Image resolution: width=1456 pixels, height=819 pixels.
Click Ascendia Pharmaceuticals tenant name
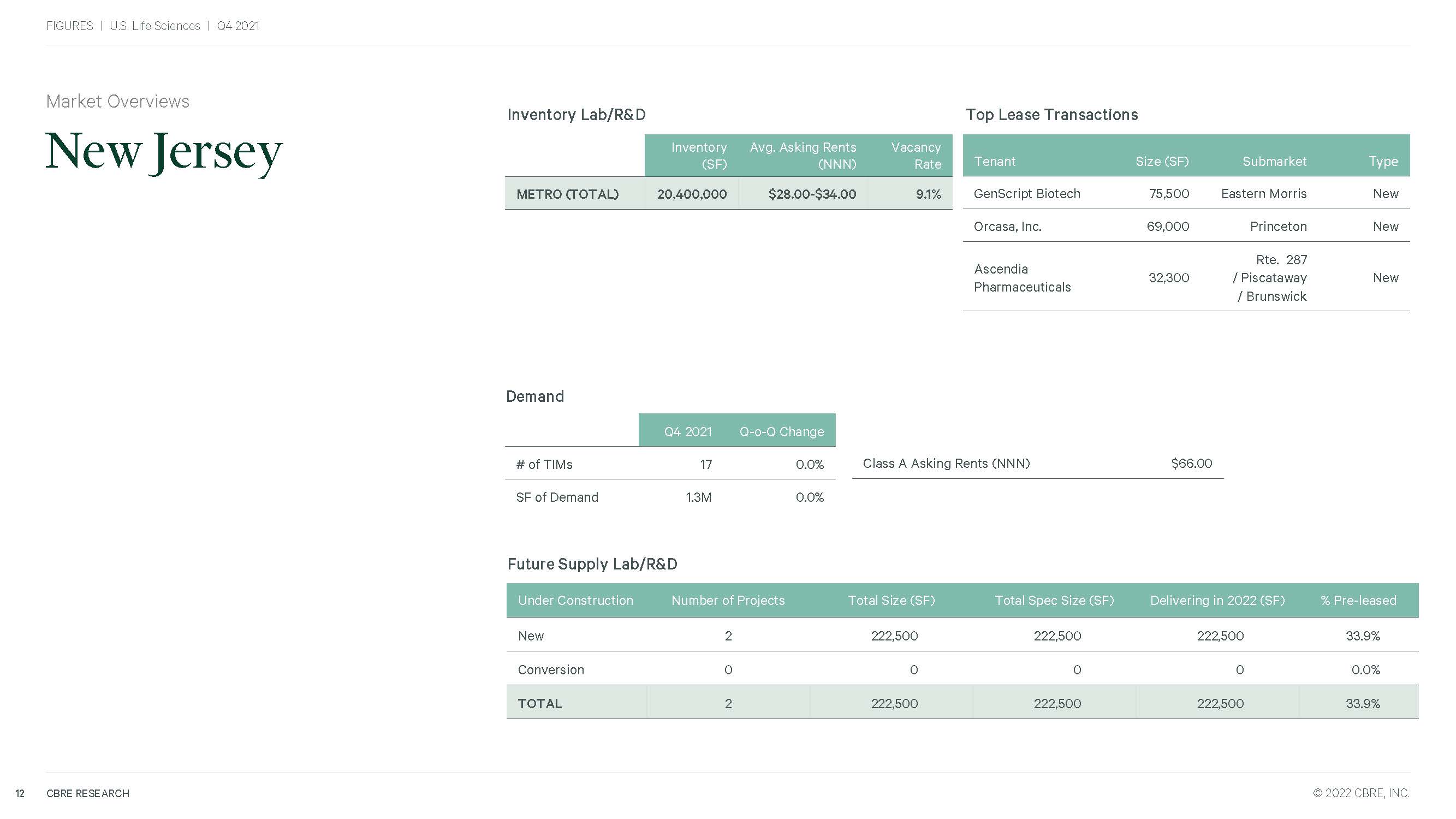pos(1022,277)
